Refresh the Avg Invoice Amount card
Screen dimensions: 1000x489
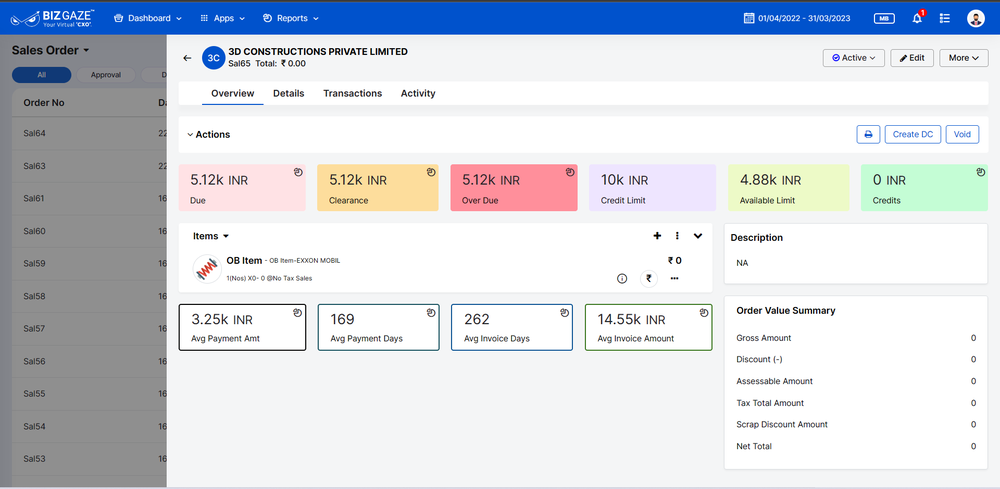pos(703,312)
